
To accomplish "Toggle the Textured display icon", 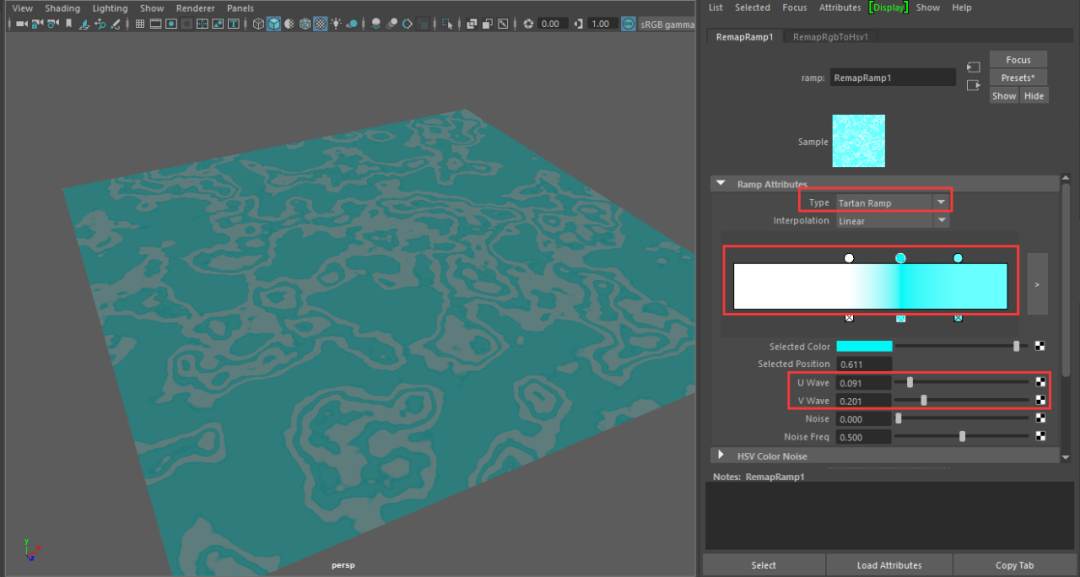I will pyautogui.click(x=320, y=24).
